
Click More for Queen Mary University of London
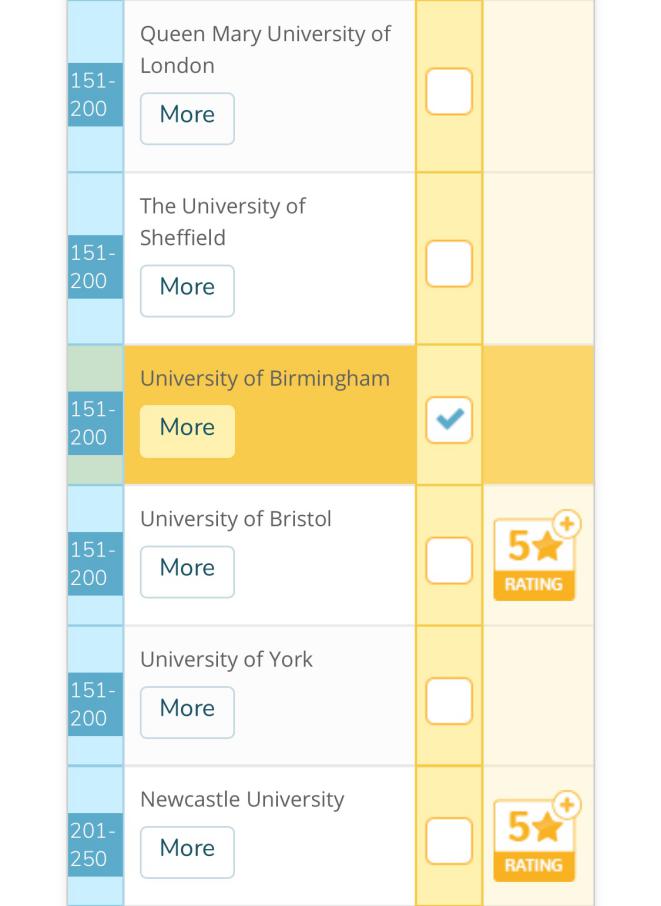click(187, 118)
